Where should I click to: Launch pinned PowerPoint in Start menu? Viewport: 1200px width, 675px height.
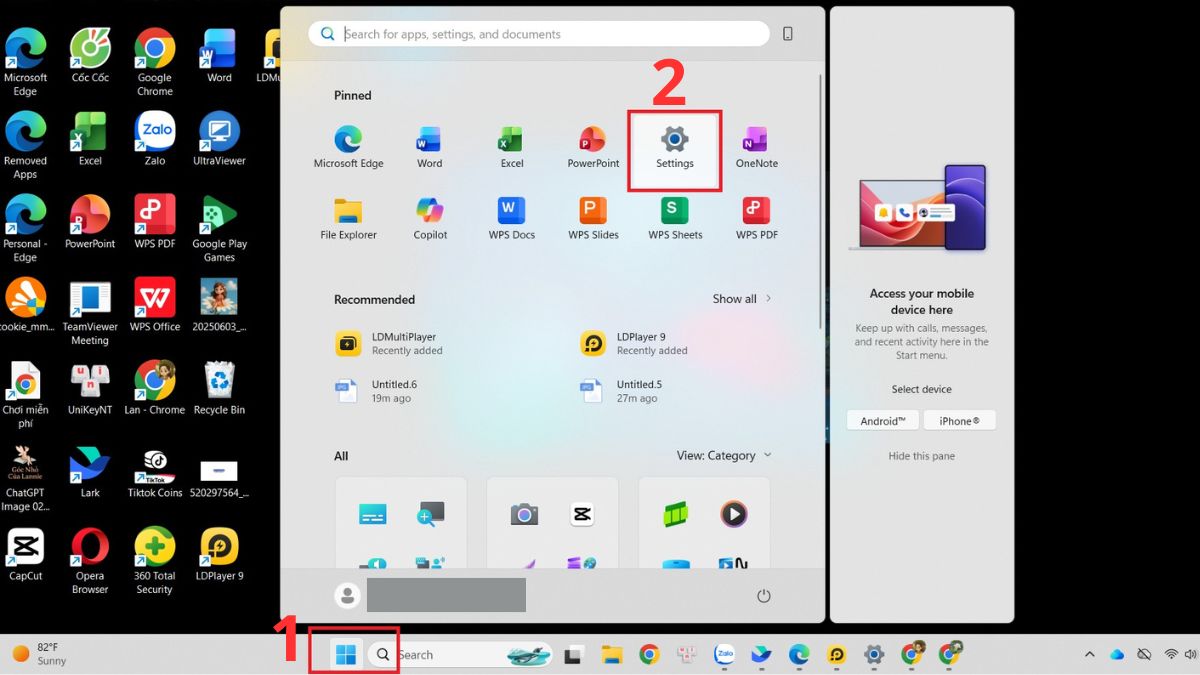593,147
